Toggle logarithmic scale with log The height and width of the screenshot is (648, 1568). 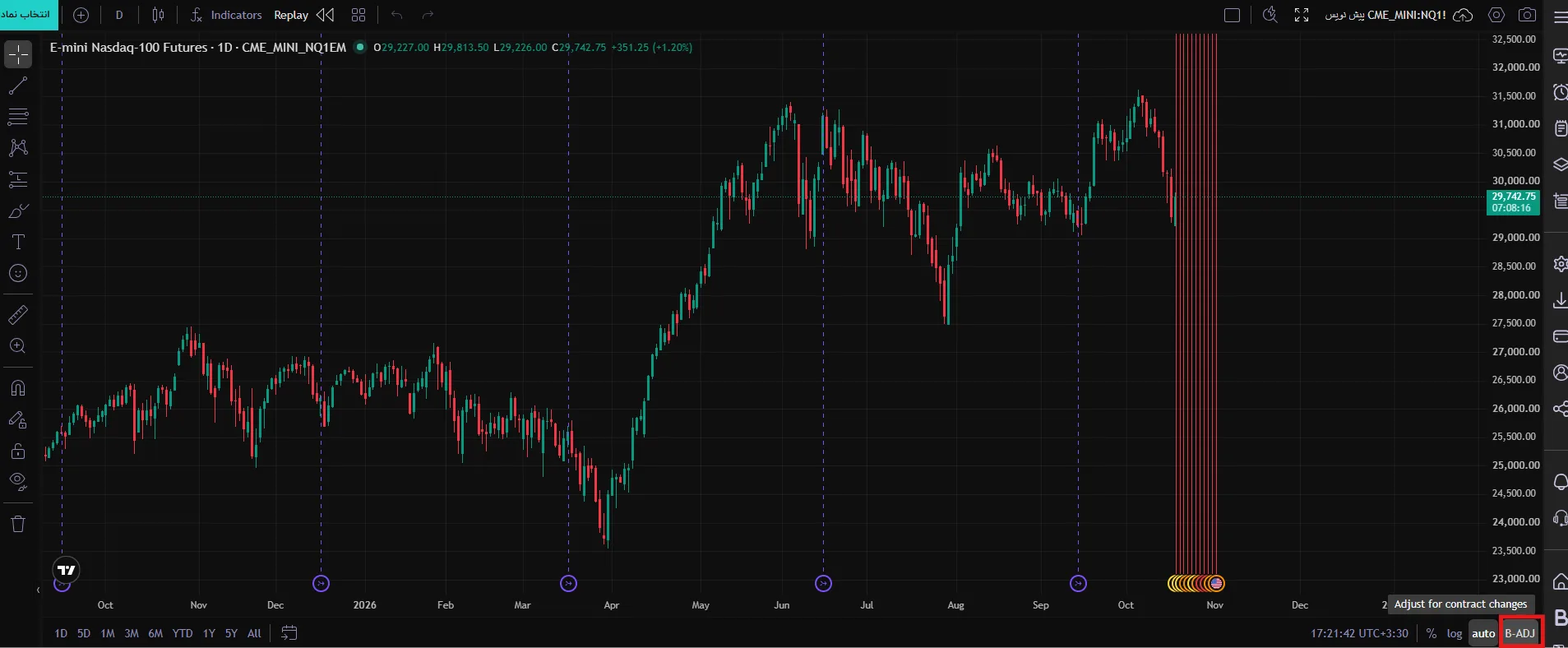pos(1455,633)
